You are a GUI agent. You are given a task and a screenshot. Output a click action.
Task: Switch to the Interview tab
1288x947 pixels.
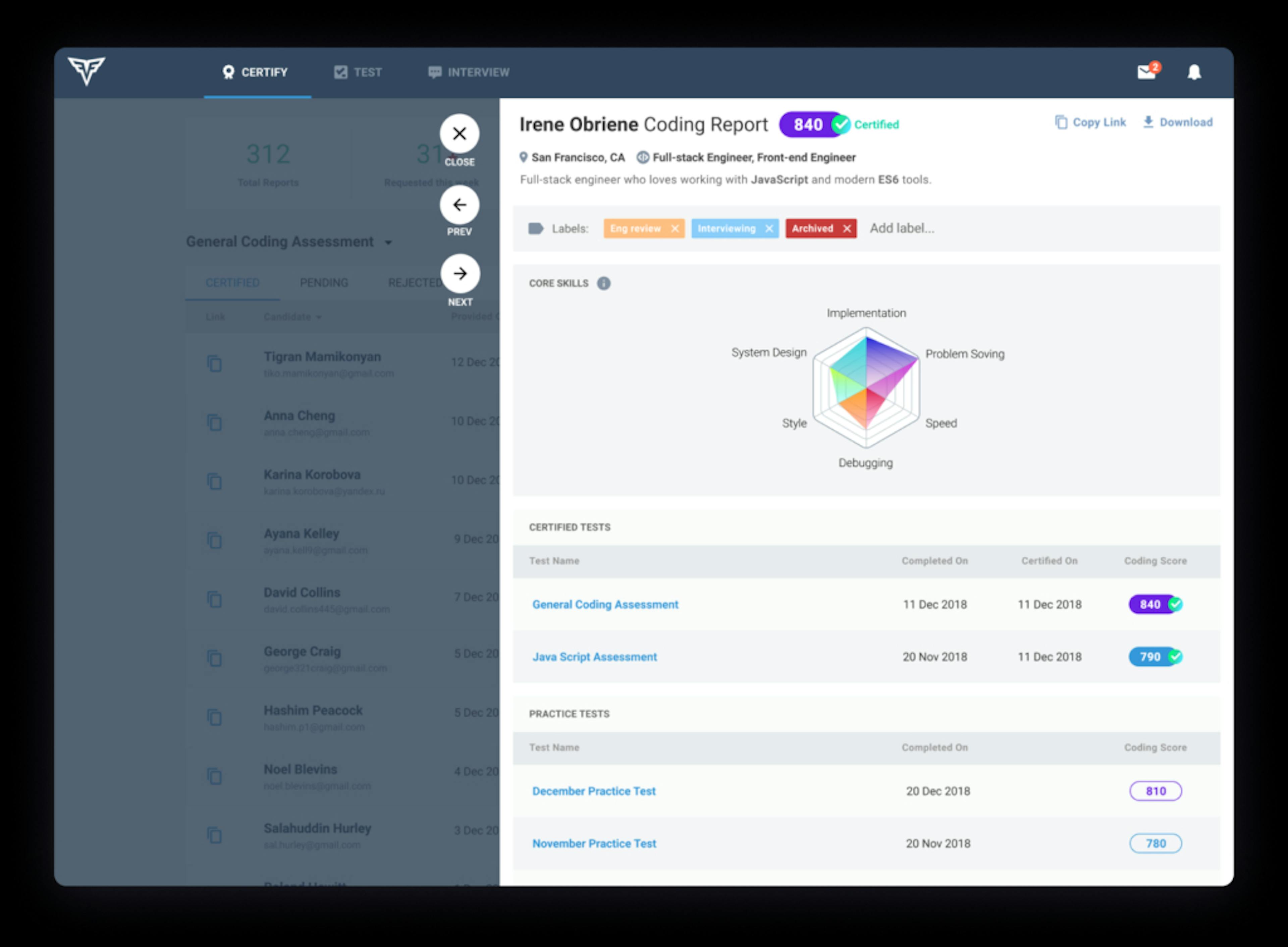coord(468,72)
